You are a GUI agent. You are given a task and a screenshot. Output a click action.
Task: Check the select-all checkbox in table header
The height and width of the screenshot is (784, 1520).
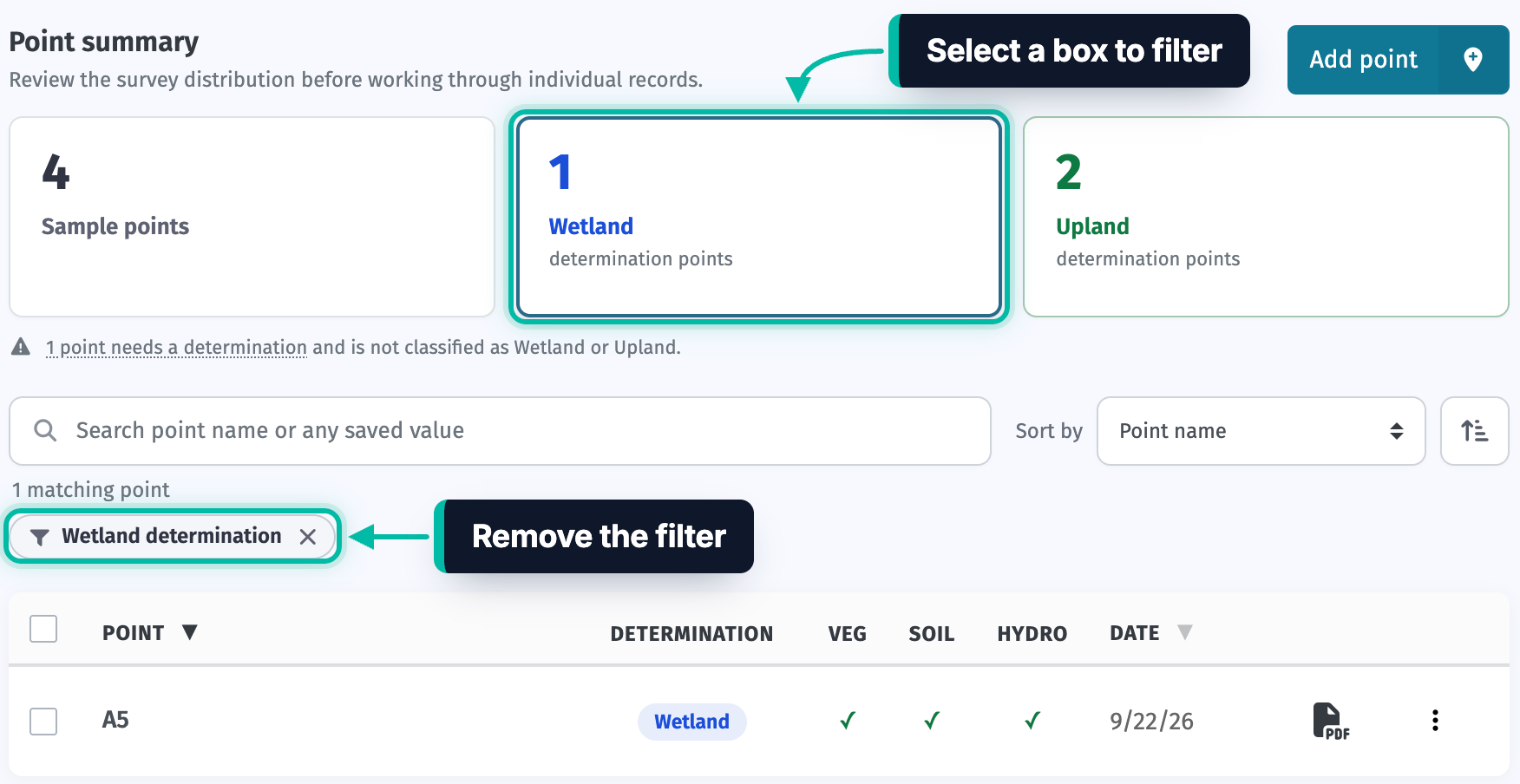43,629
